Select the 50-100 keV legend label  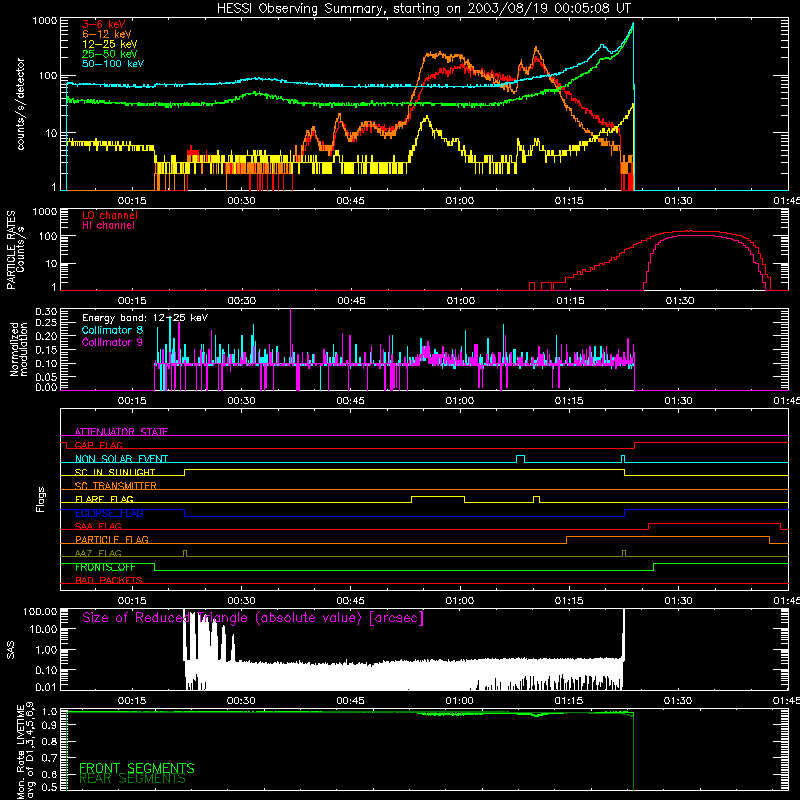(113, 64)
